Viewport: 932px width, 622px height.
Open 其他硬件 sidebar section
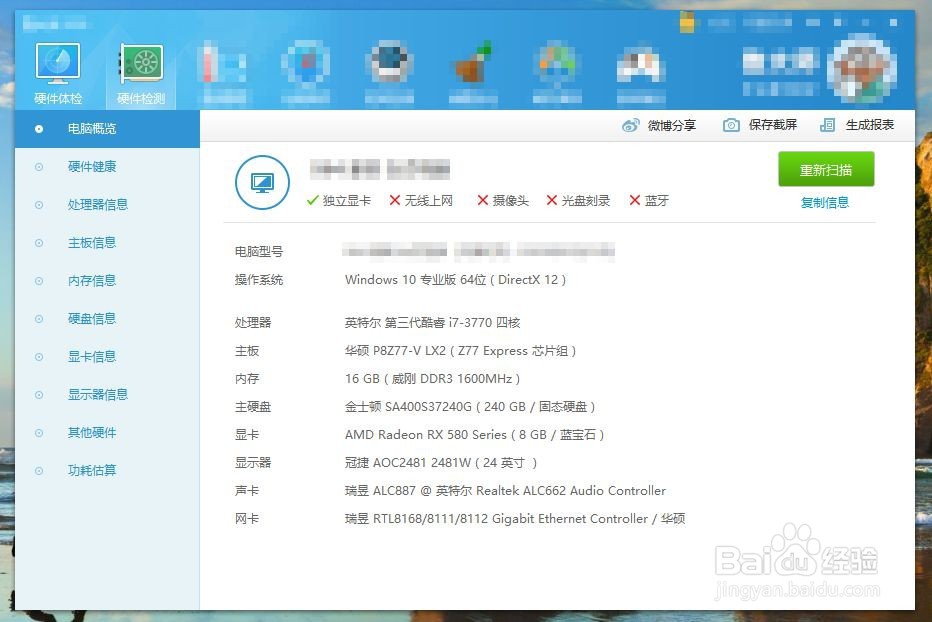107,433
